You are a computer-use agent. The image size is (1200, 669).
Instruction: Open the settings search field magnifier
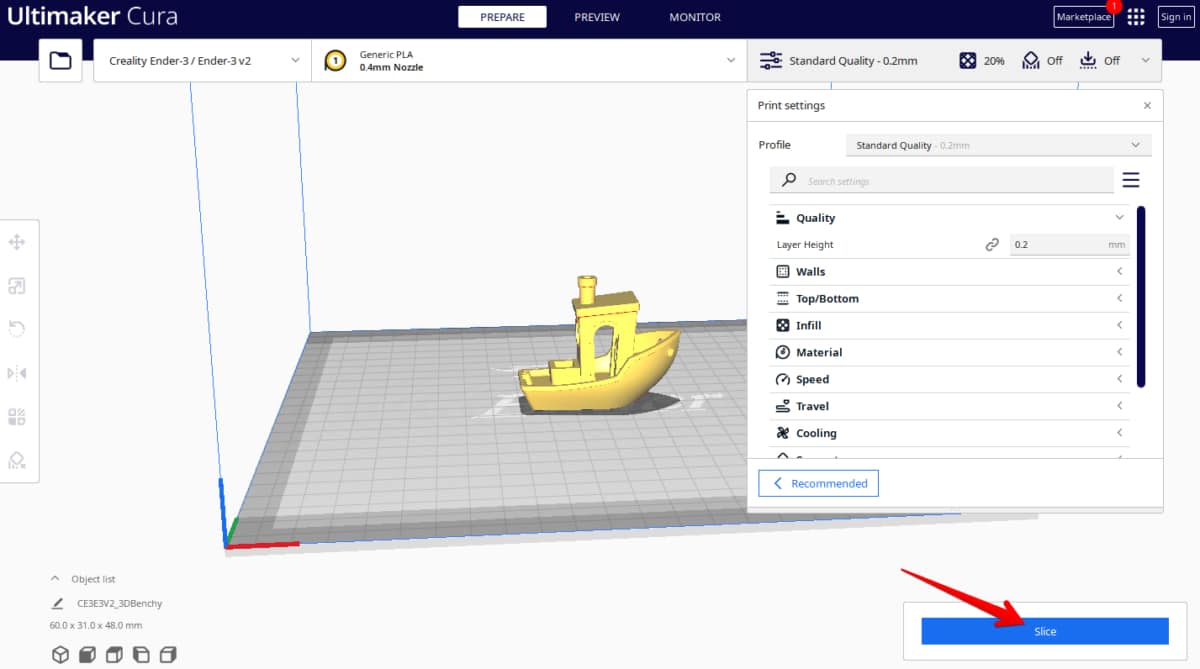[x=787, y=180]
